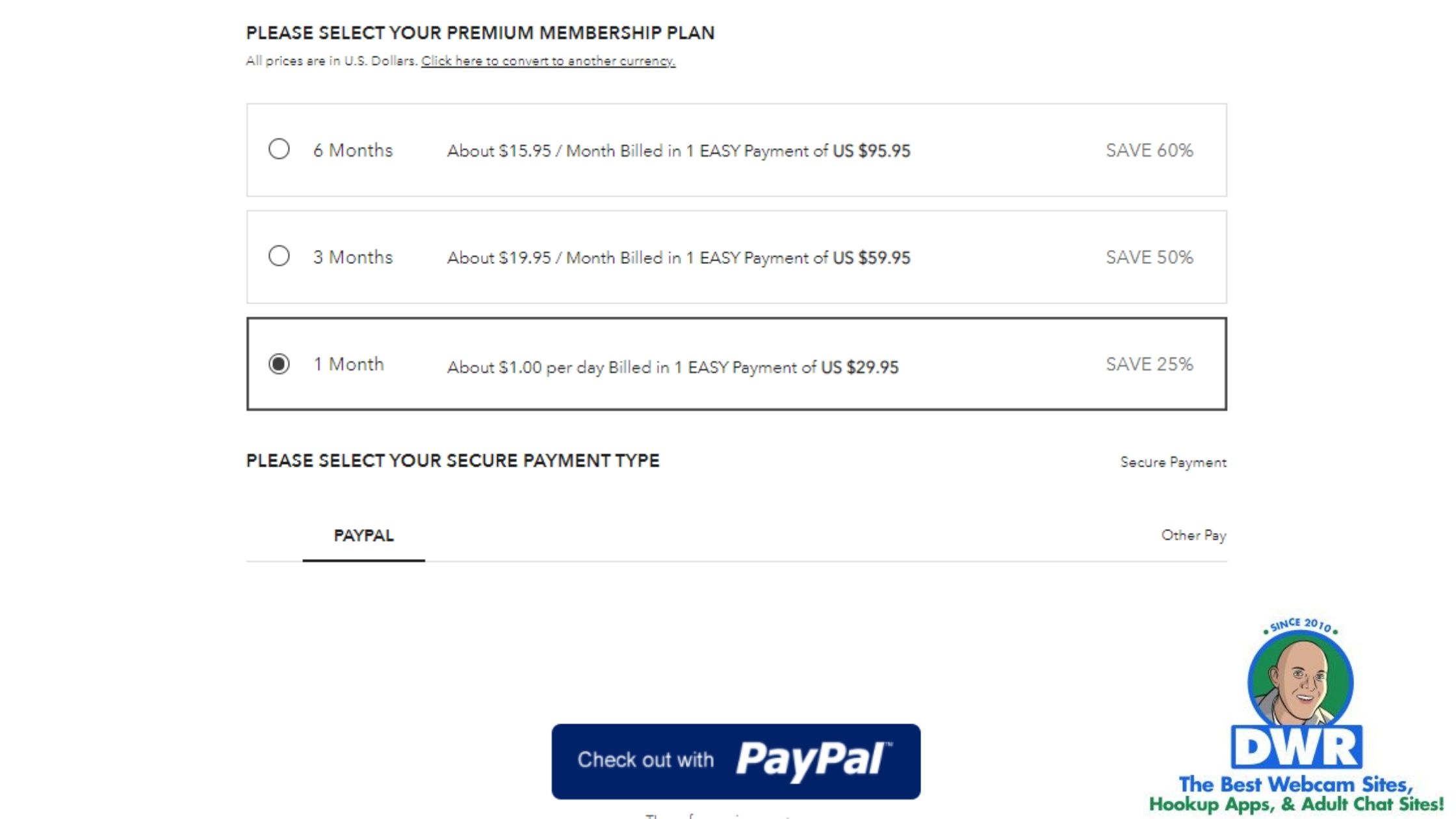The image size is (1456, 819).
Task: Click the selected 1 Month radio button
Action: [279, 363]
